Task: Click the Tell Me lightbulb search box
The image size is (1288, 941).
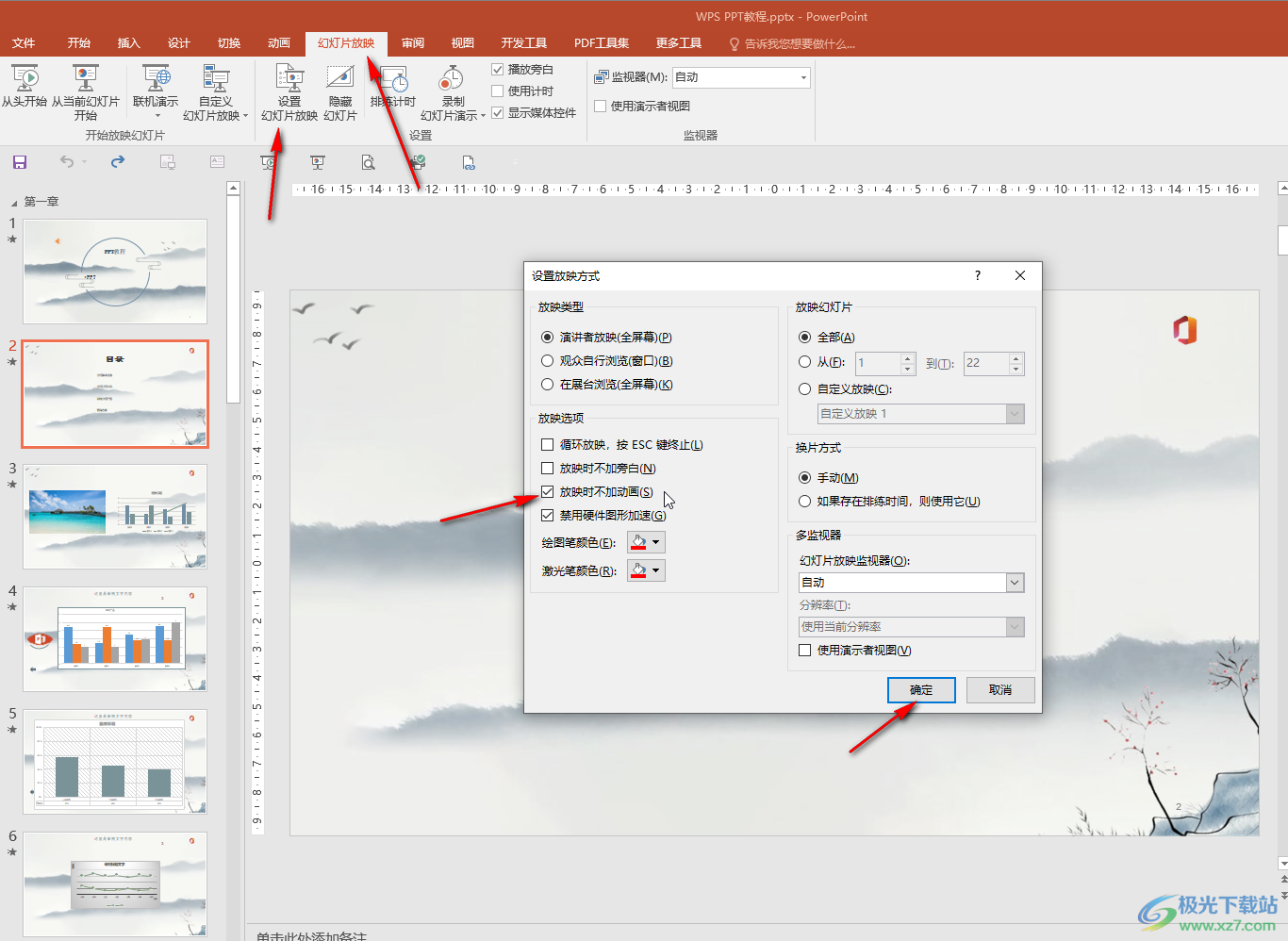Action: coord(792,43)
